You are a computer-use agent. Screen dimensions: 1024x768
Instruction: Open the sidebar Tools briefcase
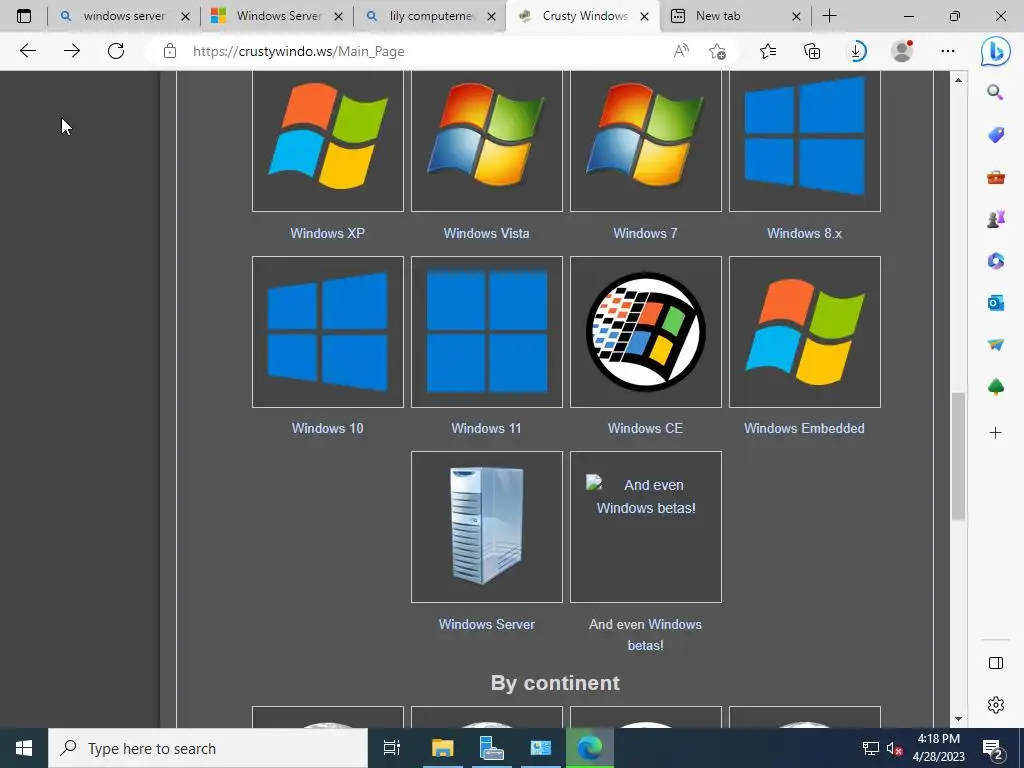pos(995,177)
